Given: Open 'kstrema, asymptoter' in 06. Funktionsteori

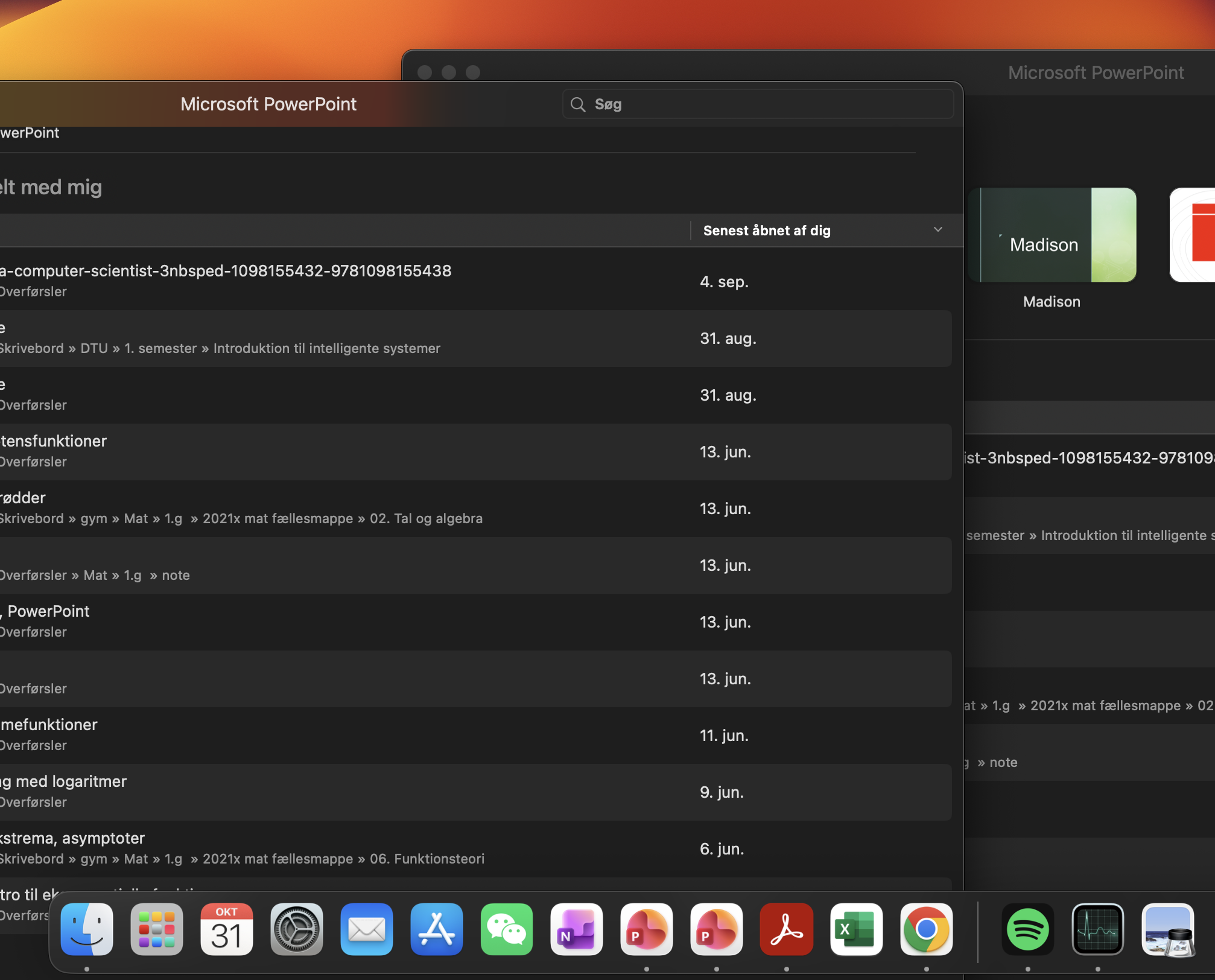Looking at the screenshot, I should [476, 848].
